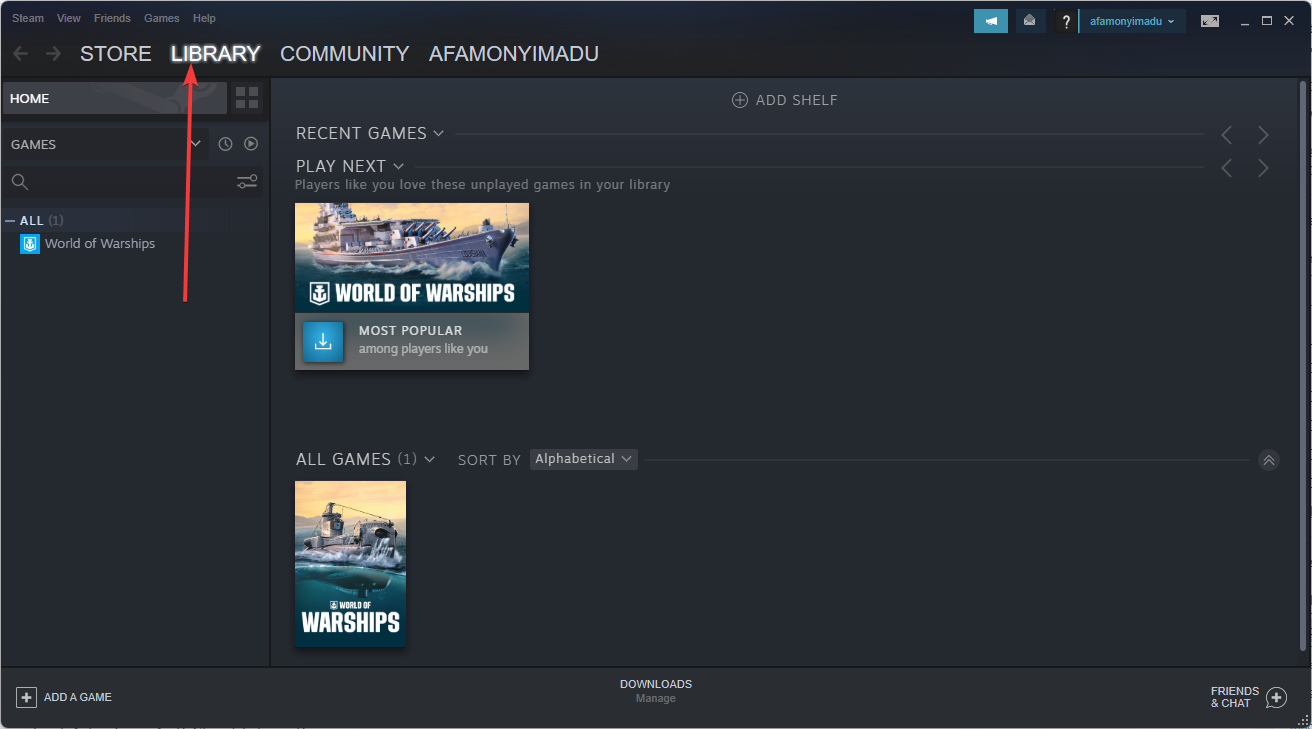
Task: Select the HOME library button
Action: (x=114, y=98)
